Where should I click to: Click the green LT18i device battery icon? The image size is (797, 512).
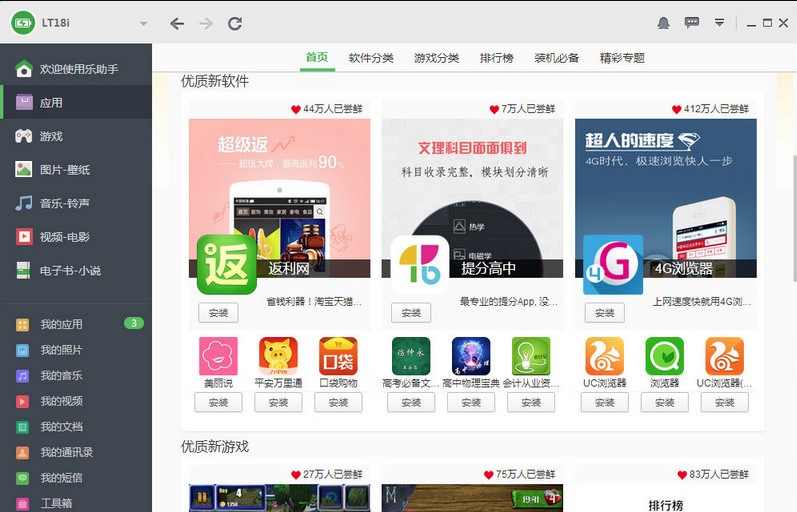click(23, 23)
